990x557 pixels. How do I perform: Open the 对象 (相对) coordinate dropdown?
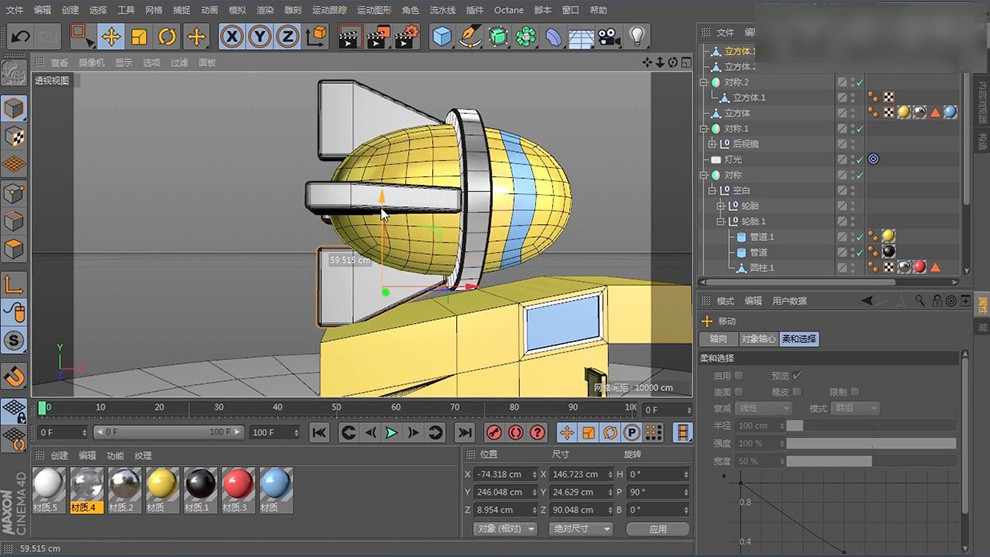tap(505, 528)
